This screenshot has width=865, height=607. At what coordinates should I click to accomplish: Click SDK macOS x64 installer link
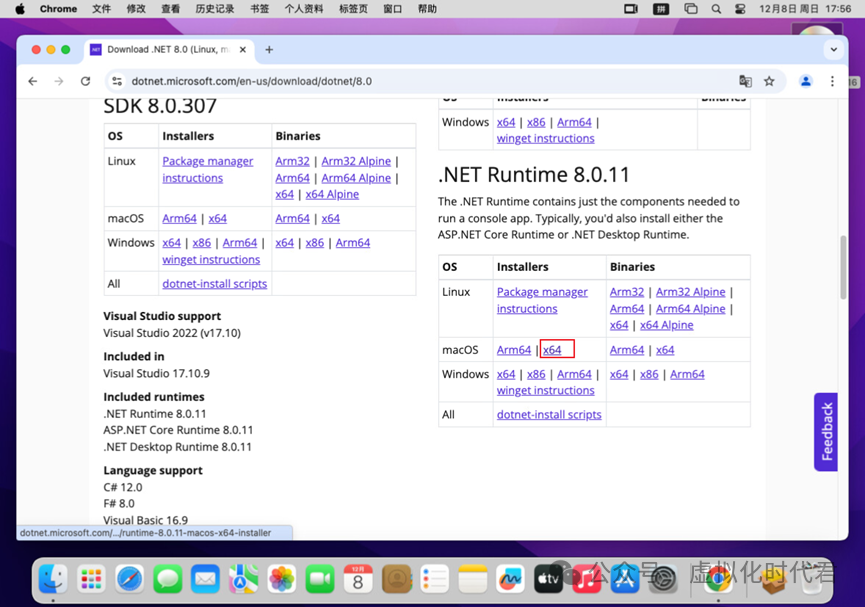217,219
